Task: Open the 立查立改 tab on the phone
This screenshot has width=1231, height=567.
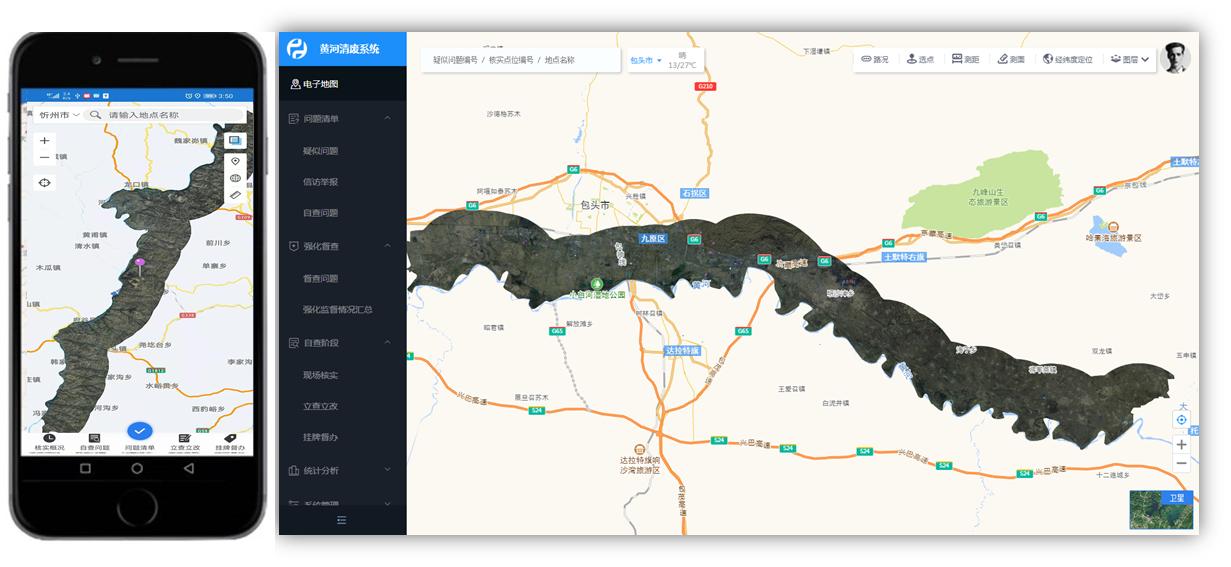Action: (185, 443)
